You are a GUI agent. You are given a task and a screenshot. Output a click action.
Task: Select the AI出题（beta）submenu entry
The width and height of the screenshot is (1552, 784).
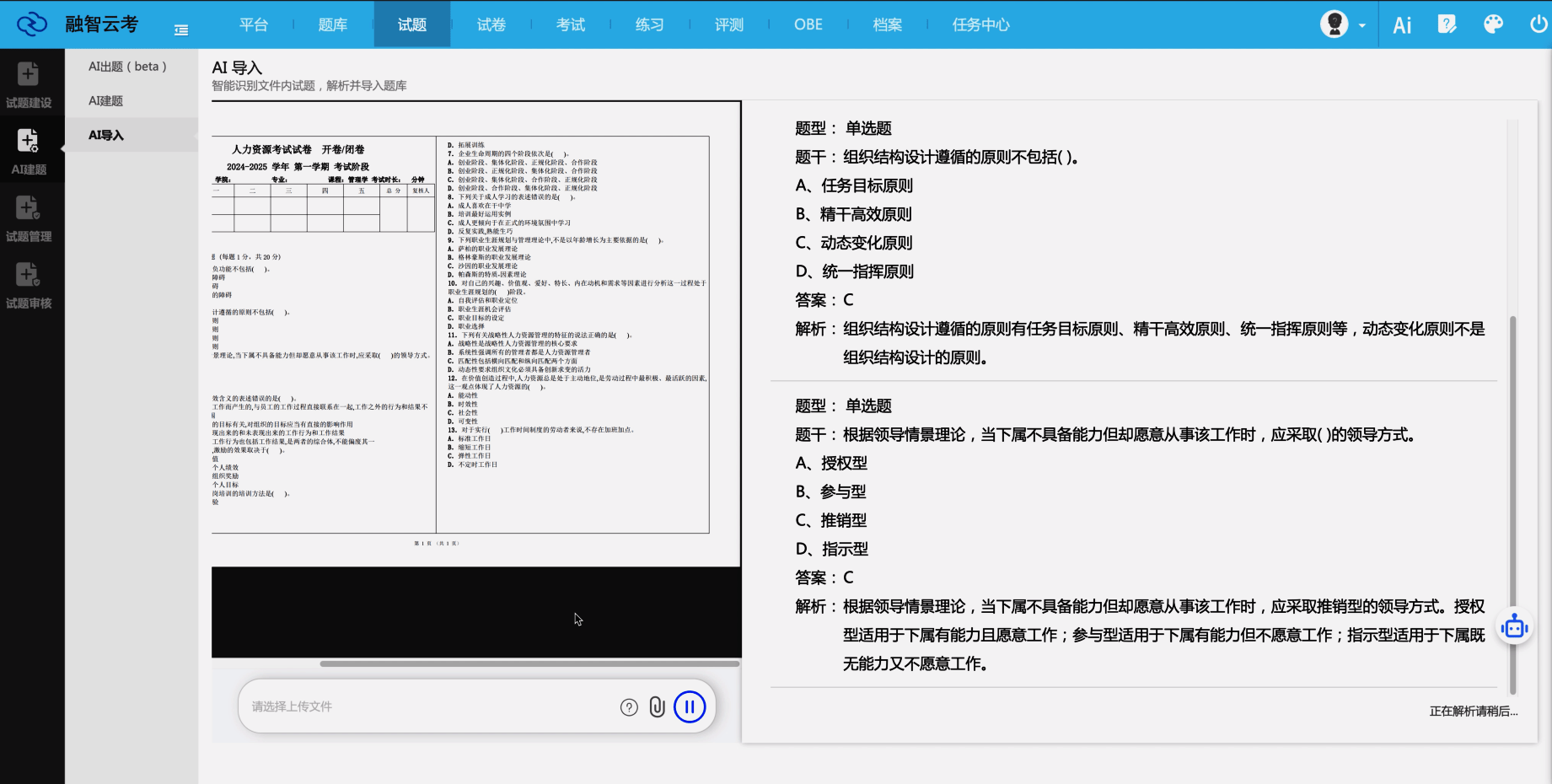[x=126, y=67]
